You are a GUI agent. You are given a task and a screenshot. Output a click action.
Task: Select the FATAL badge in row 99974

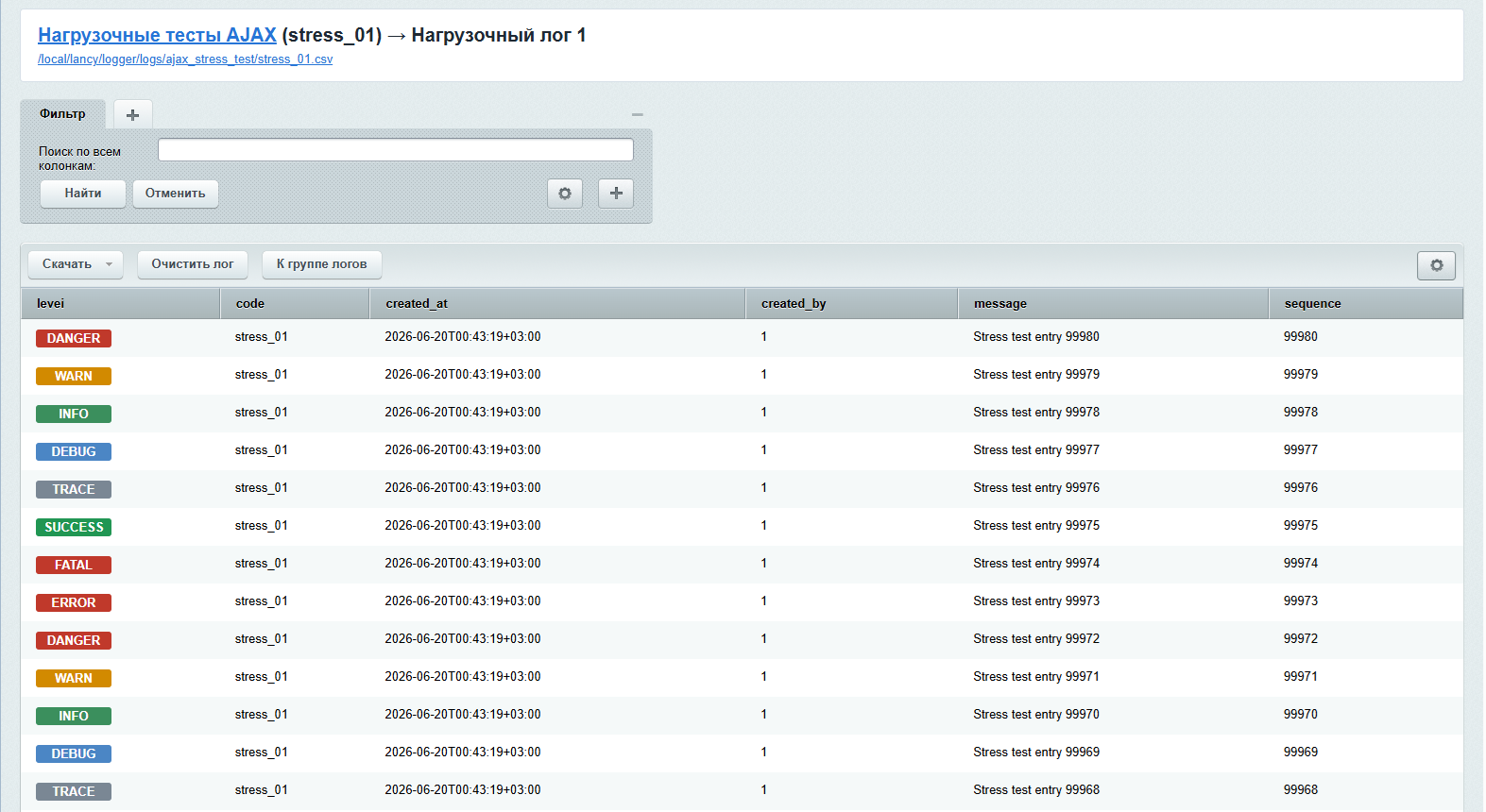(x=74, y=565)
